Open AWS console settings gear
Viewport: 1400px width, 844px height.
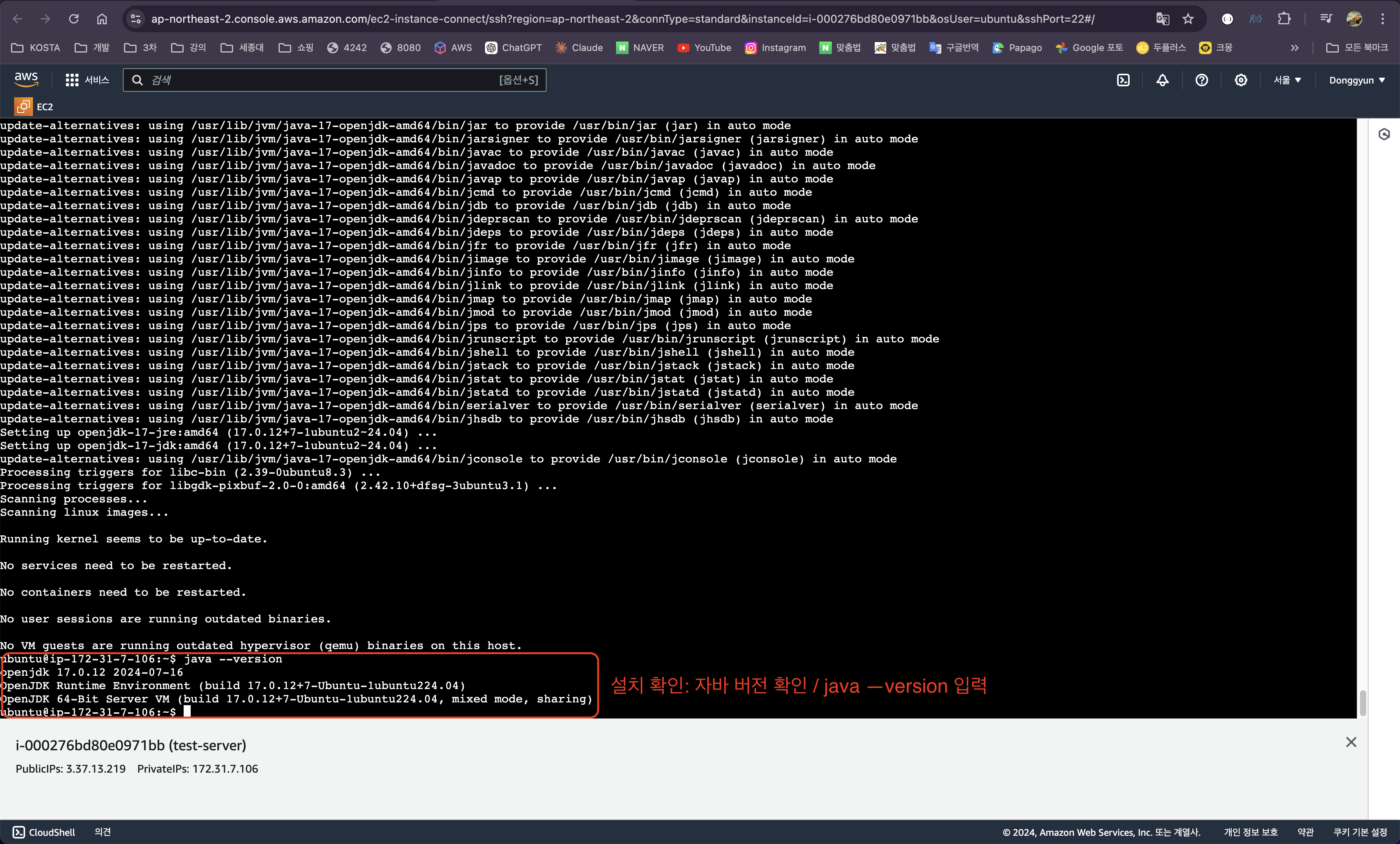click(x=1240, y=80)
